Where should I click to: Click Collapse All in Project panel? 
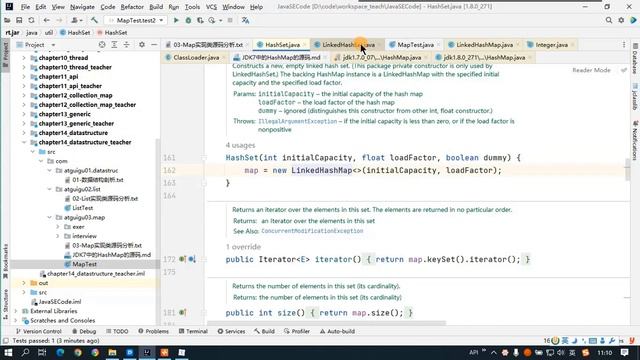click(x=127, y=44)
